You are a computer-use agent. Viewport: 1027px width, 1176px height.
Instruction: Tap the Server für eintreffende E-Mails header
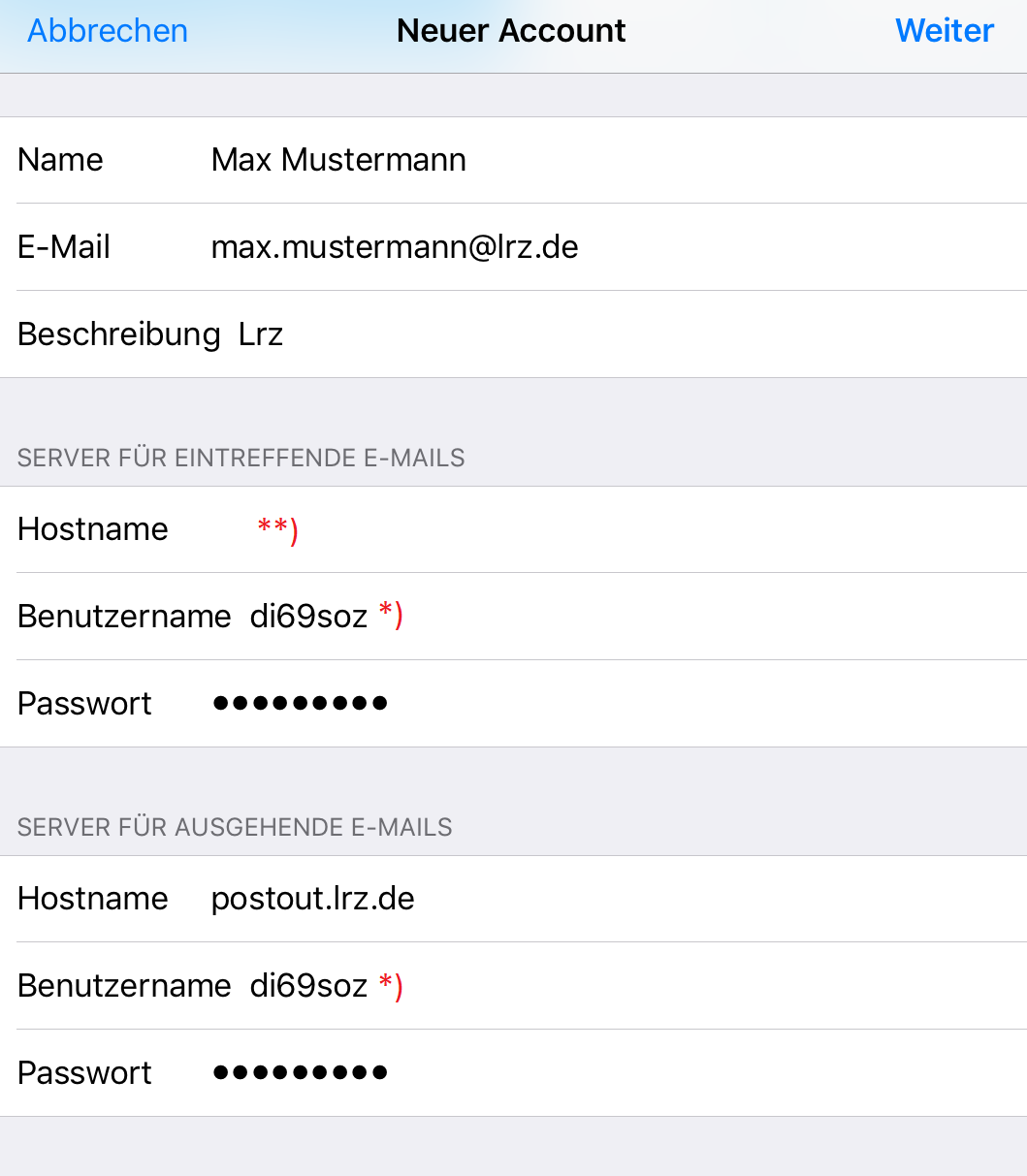tap(241, 458)
